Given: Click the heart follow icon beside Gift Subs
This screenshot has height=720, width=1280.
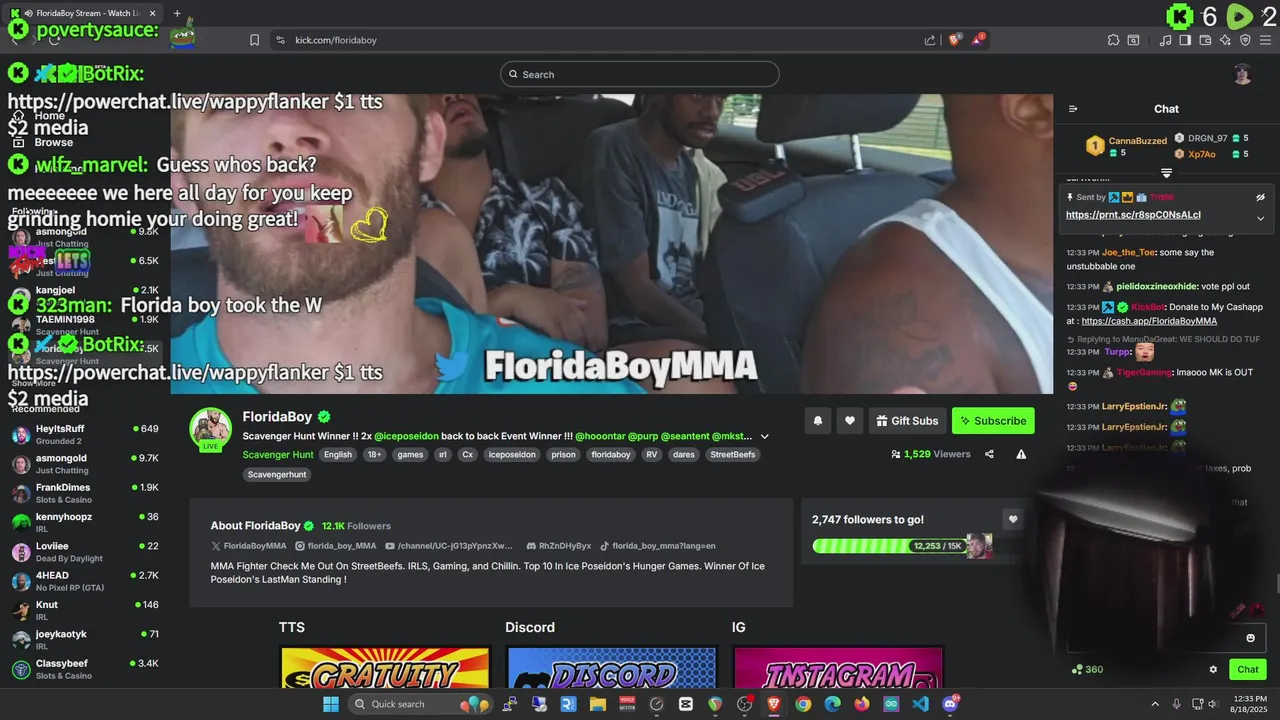Looking at the screenshot, I should [850, 421].
